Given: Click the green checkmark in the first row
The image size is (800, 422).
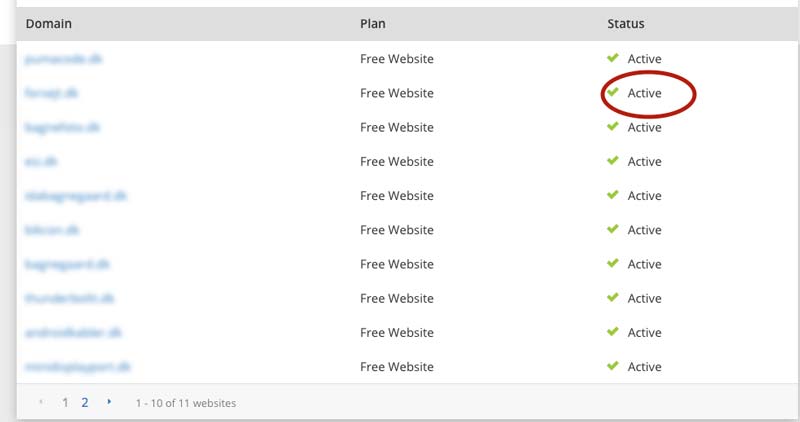Looking at the screenshot, I should click(613, 59).
